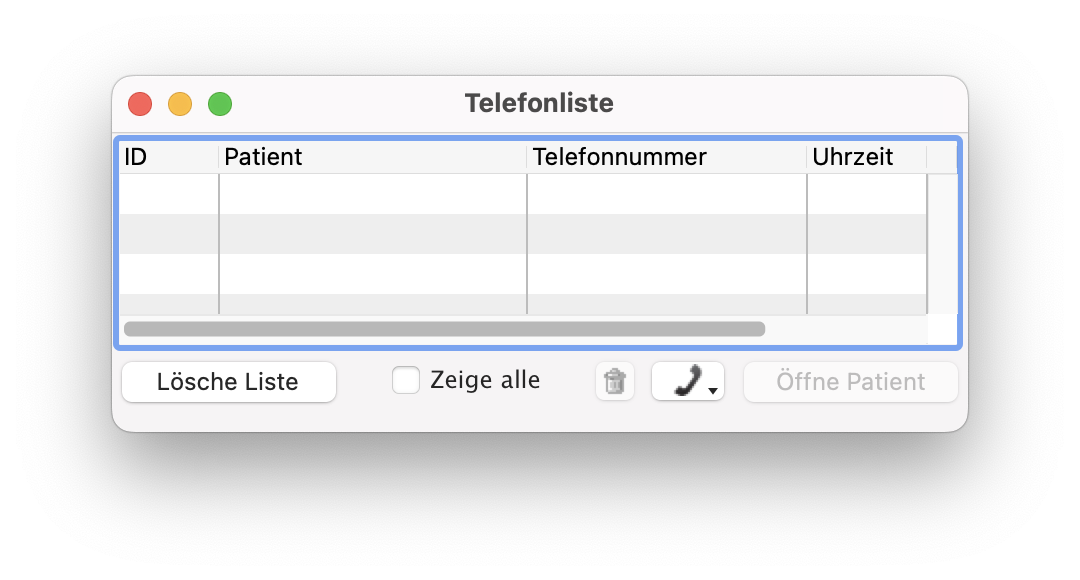The width and height of the screenshot is (1080, 580).
Task: Click the "Öffne Patient" button
Action: click(x=851, y=382)
